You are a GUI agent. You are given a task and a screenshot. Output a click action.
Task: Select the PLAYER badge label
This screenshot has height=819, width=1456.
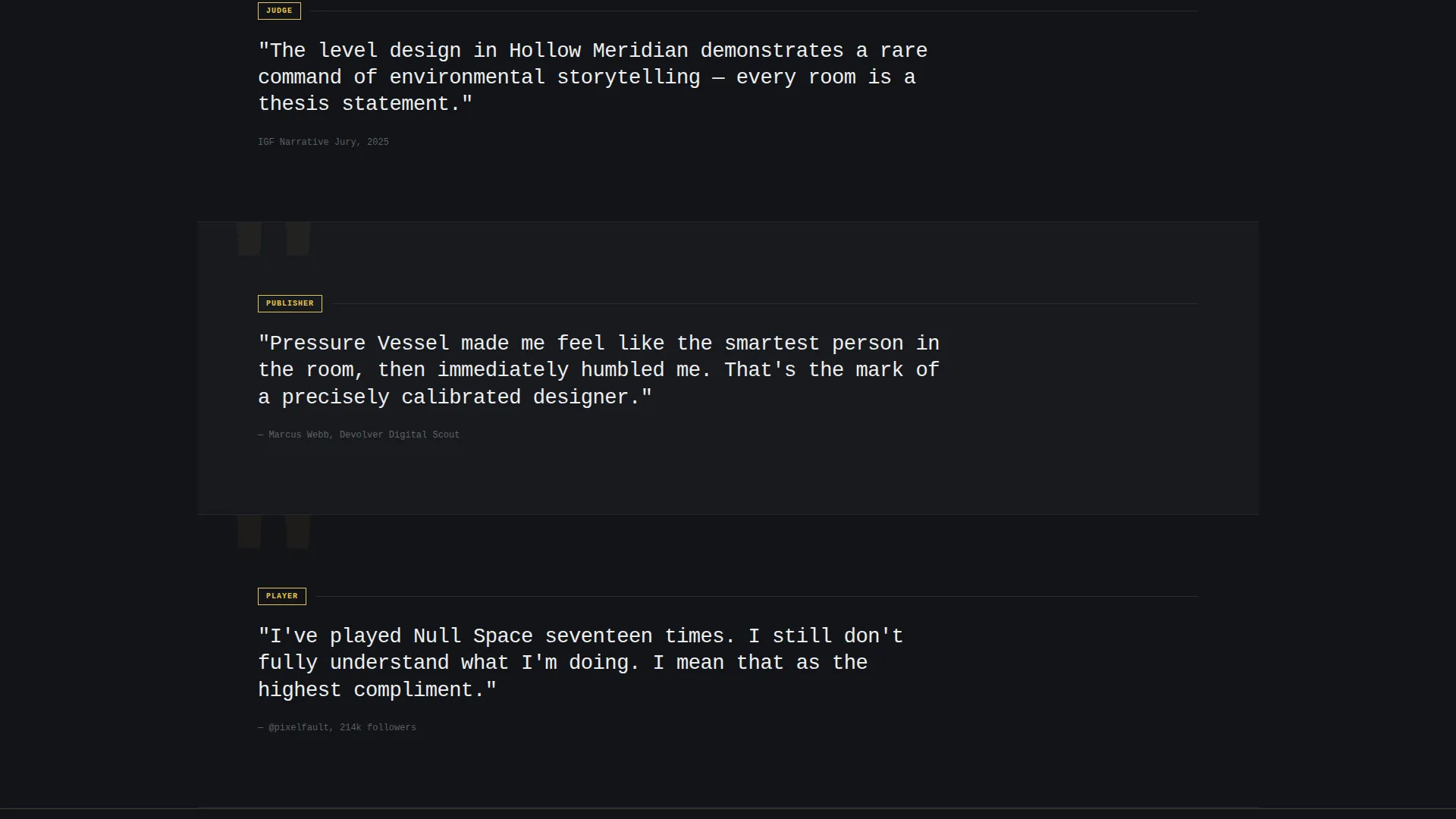click(282, 596)
